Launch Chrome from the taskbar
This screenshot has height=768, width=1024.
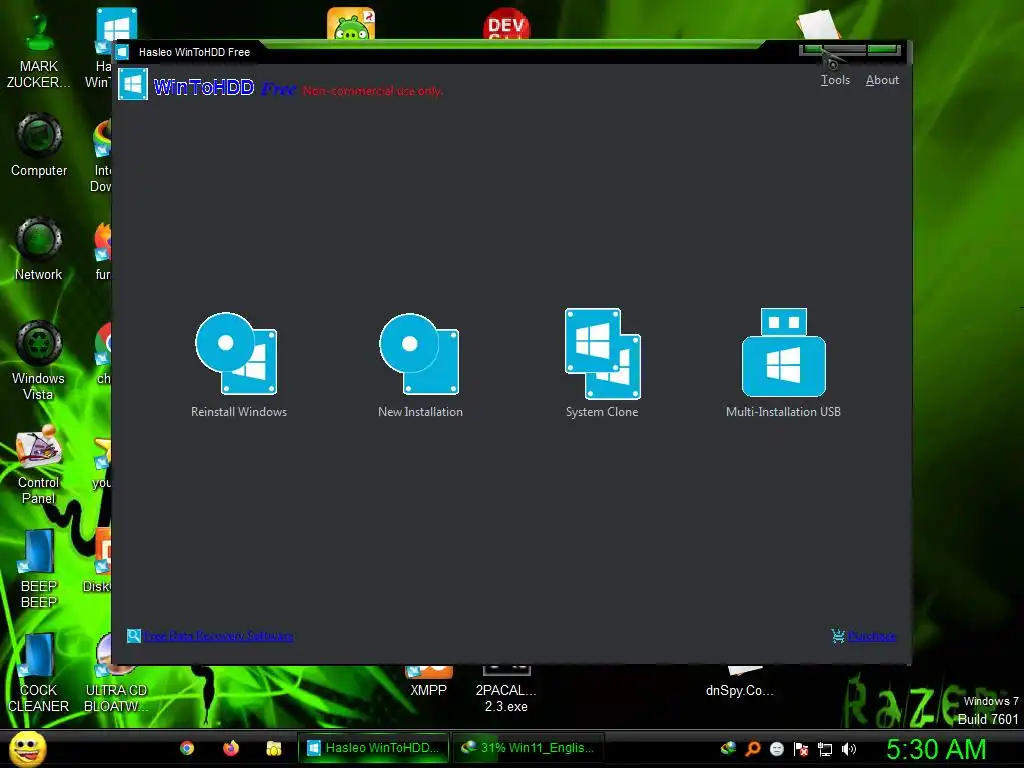tap(187, 748)
